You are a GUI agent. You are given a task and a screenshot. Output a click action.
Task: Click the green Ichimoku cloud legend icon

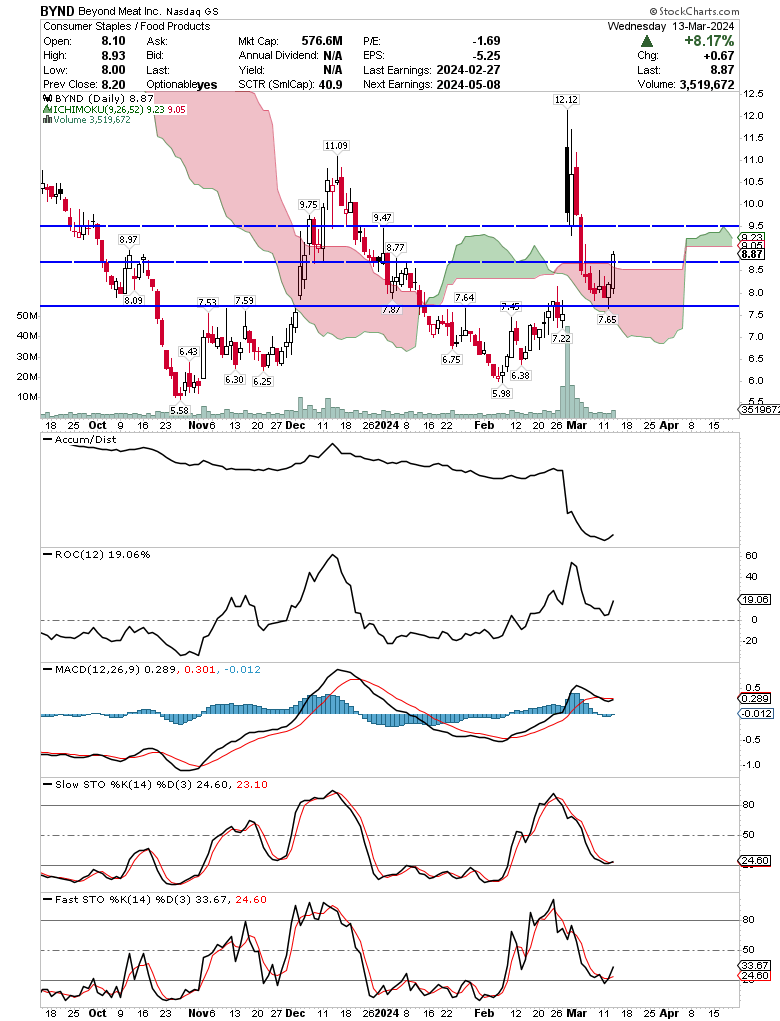click(46, 109)
